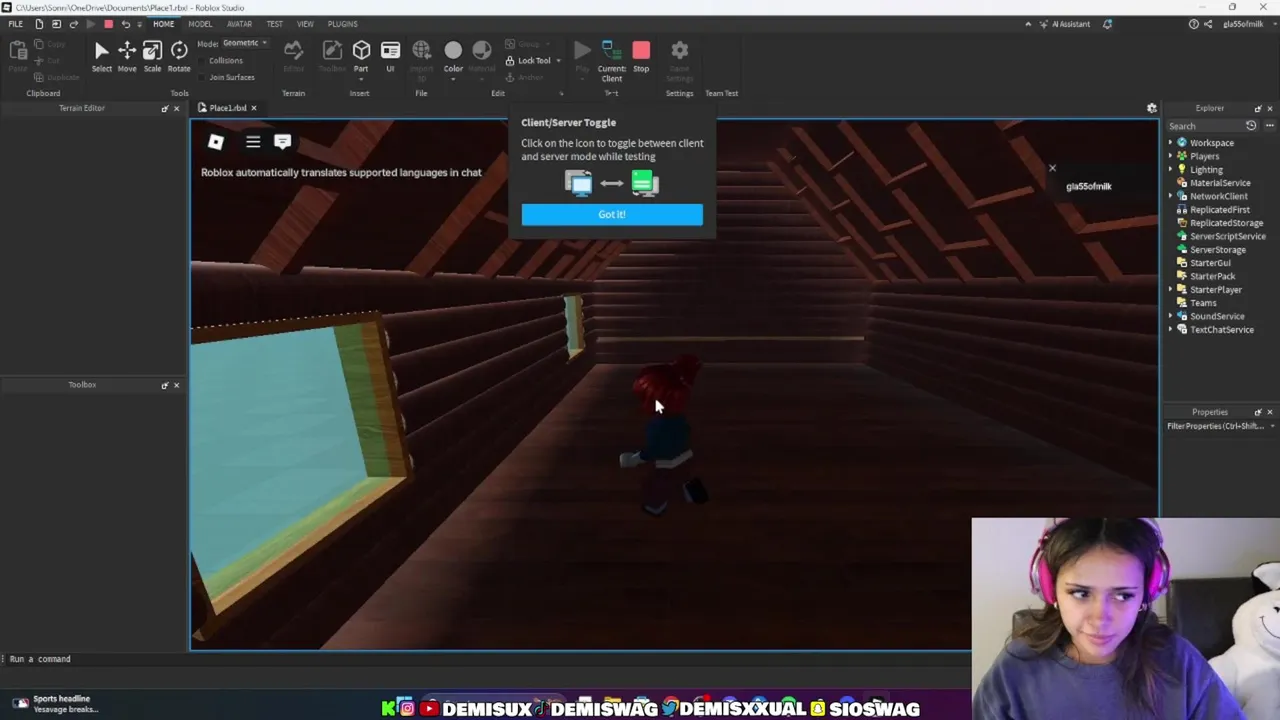Screen dimensions: 1280x720
Task: Close the Place1.rbxl tab
Action: (x=254, y=108)
